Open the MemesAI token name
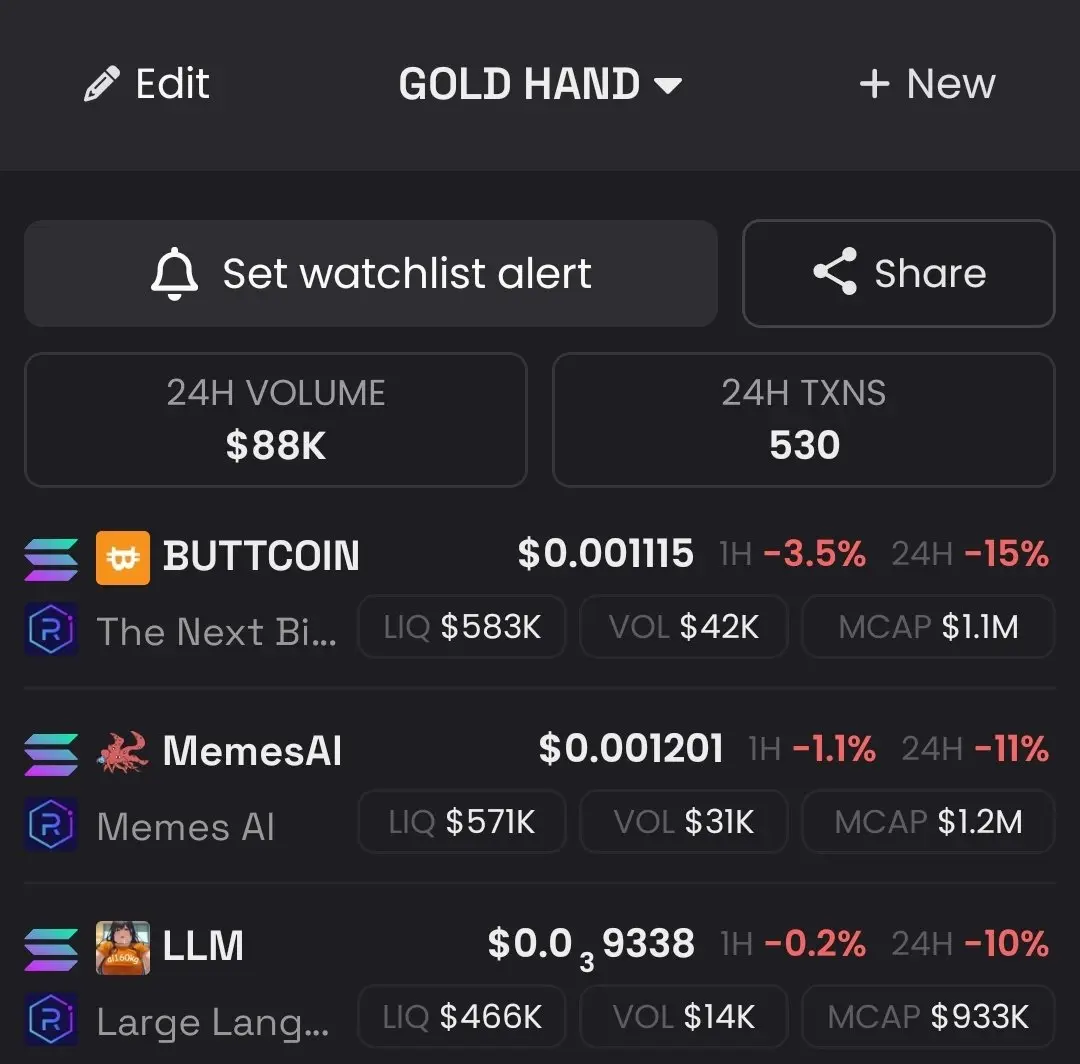The height and width of the screenshot is (1064, 1080). [252, 751]
